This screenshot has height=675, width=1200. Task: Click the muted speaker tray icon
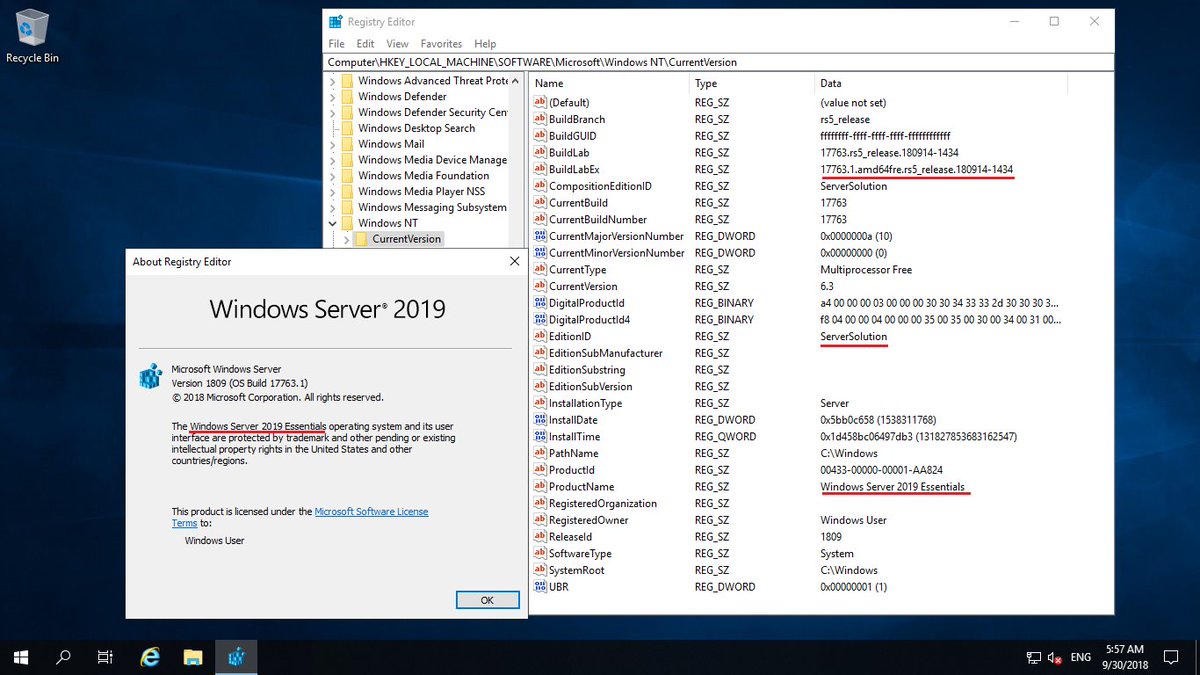click(x=1056, y=658)
